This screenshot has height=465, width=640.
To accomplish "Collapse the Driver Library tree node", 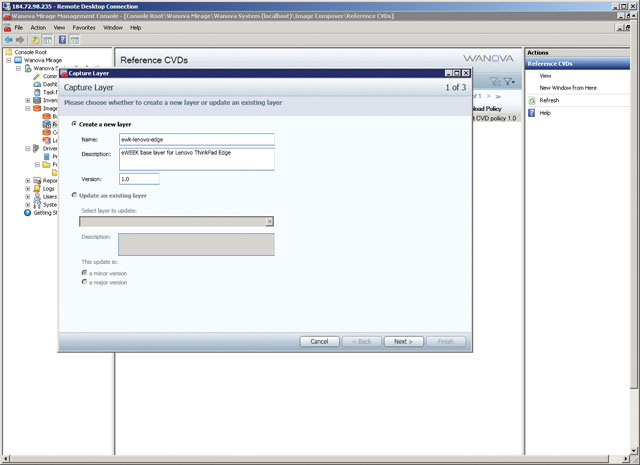I will 28,148.
